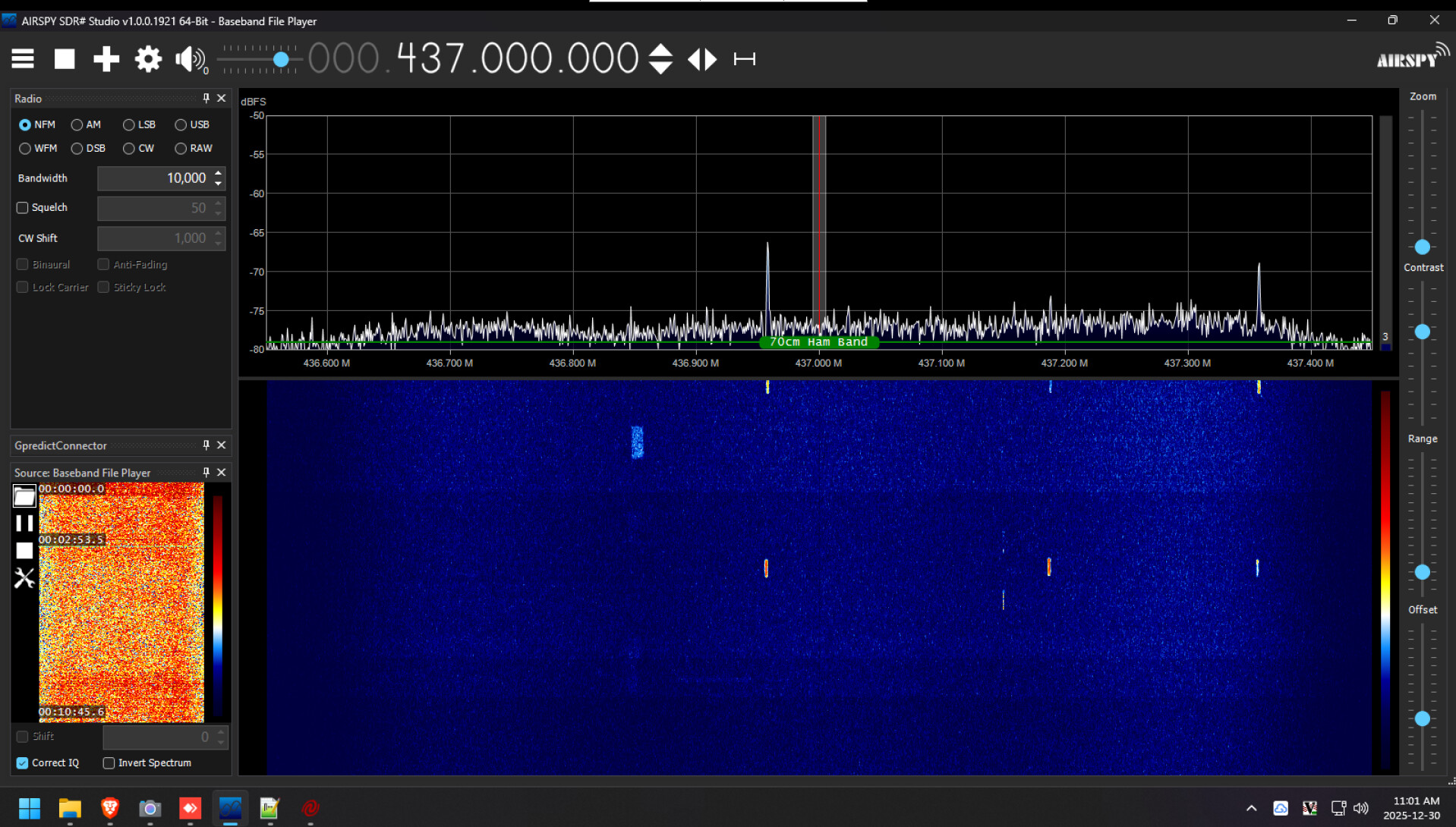Increase Bandwidth with up stepper arrow
Screen dimensions: 1456x827
coord(219,173)
